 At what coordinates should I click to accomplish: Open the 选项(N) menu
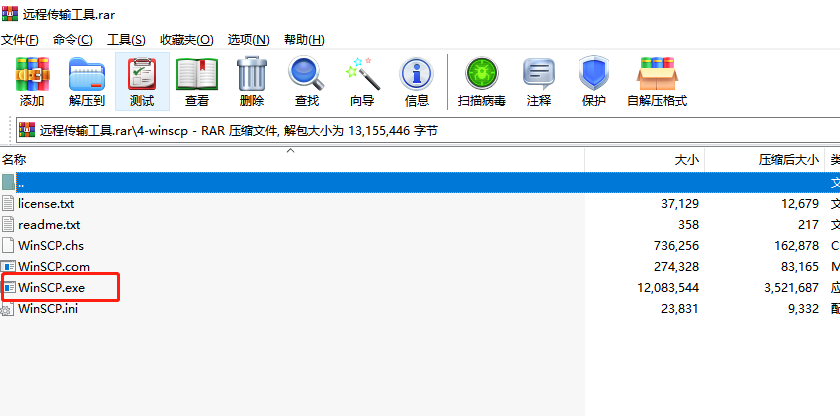pos(249,40)
